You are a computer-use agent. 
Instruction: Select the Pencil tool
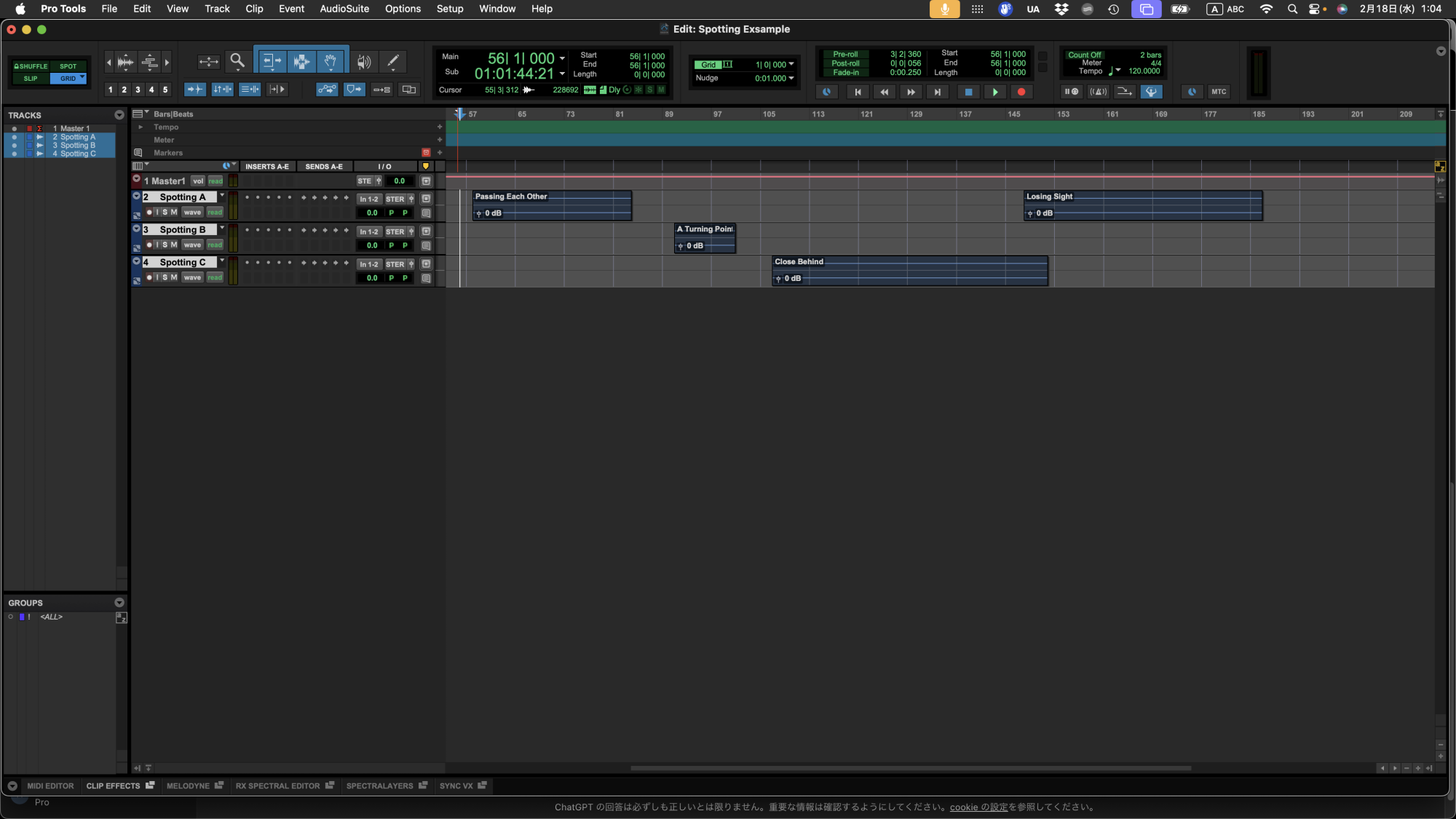pos(393,62)
